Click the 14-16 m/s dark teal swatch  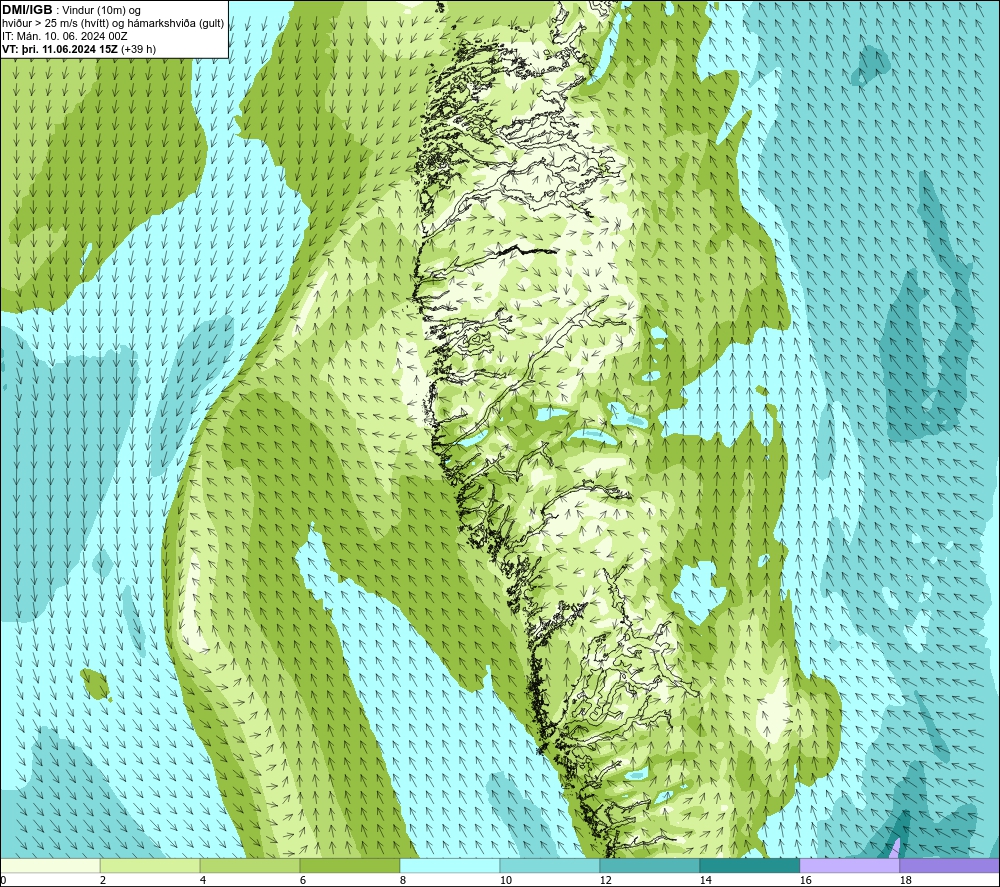(x=750, y=866)
